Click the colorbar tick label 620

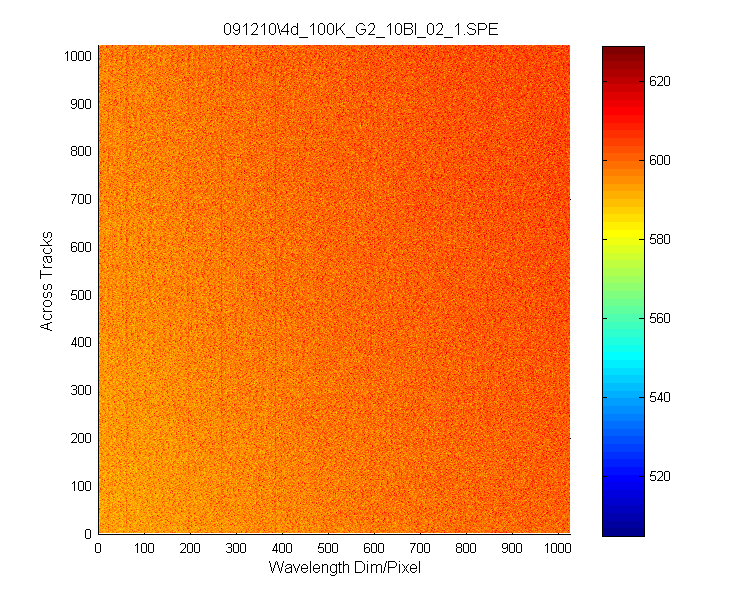pos(660,81)
